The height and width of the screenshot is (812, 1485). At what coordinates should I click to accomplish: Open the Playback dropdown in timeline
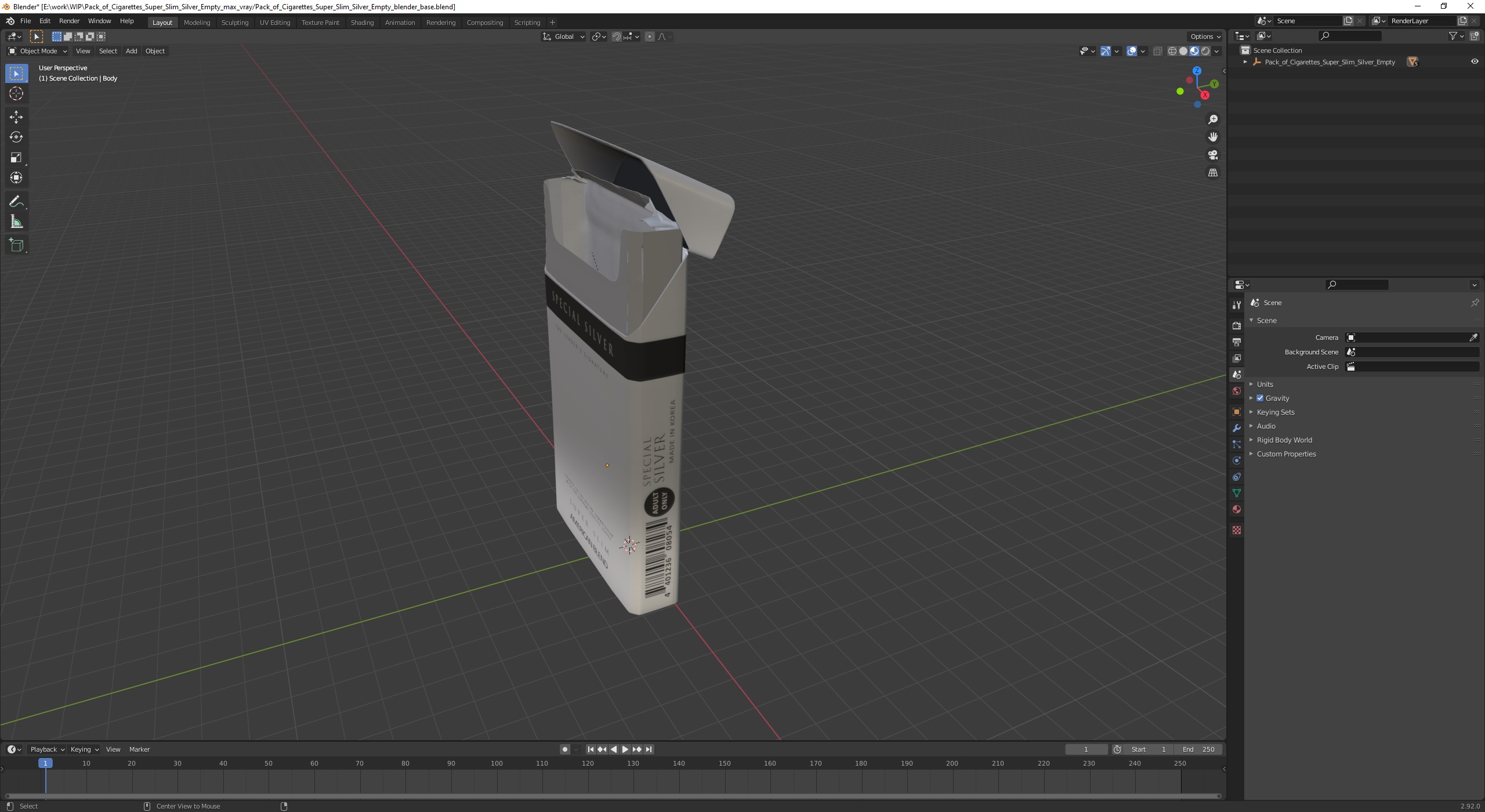coord(47,749)
